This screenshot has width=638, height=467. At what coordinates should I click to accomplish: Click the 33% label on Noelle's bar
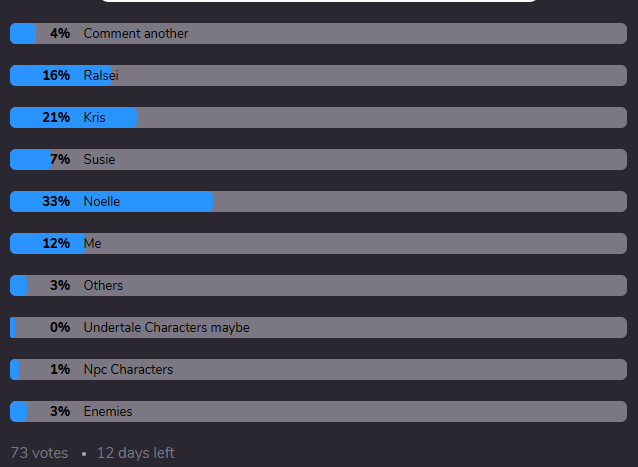pyautogui.click(x=56, y=201)
